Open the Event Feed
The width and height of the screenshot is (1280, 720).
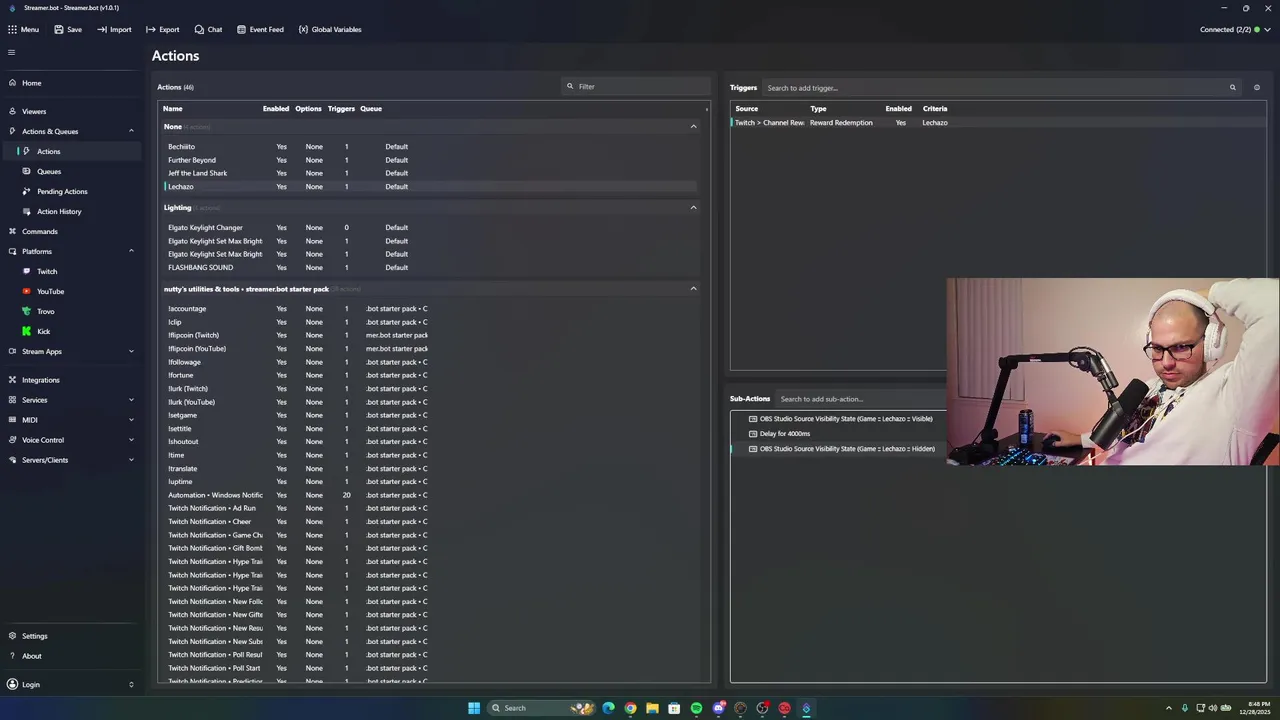point(260,29)
